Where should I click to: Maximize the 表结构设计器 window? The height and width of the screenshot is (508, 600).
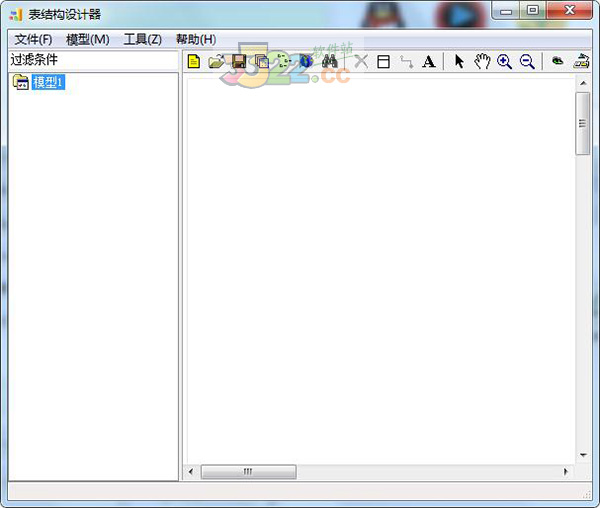pyautogui.click(x=533, y=10)
